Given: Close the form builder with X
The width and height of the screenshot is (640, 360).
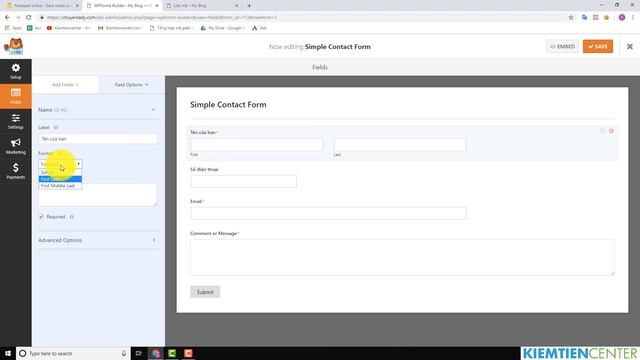Looking at the screenshot, I should coord(630,47).
